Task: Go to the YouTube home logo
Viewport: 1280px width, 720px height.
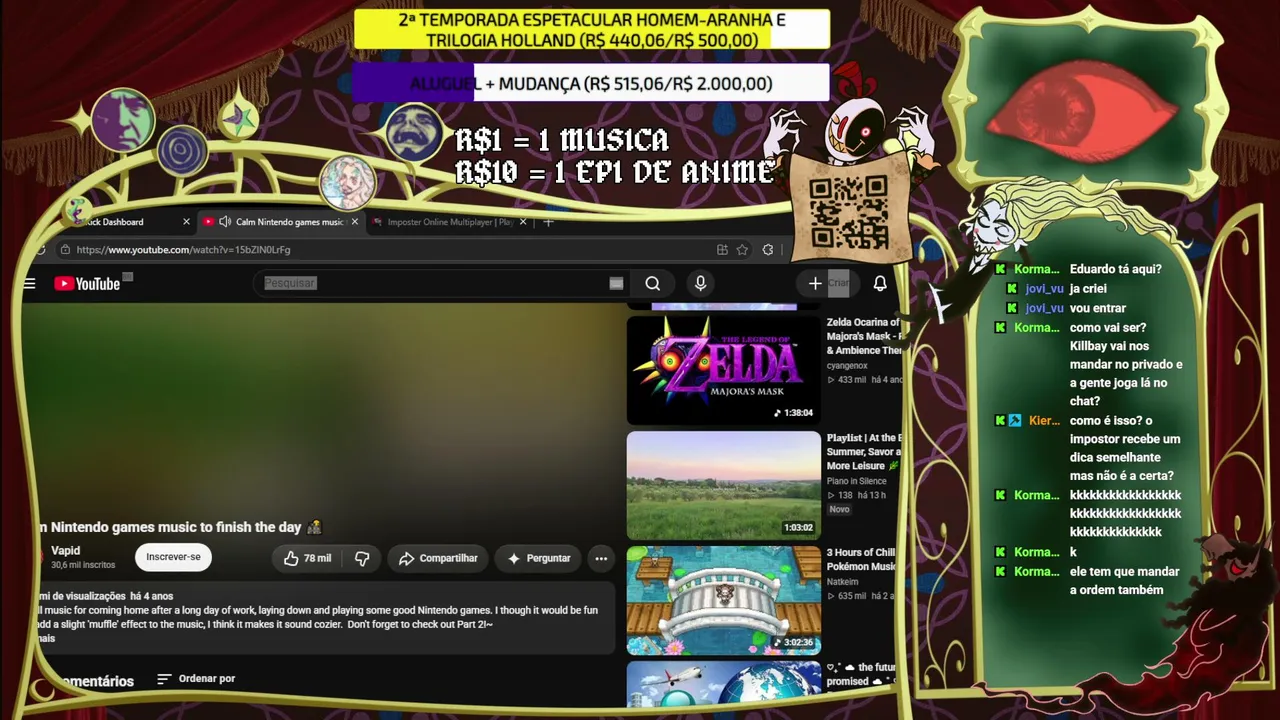Action: point(87,284)
